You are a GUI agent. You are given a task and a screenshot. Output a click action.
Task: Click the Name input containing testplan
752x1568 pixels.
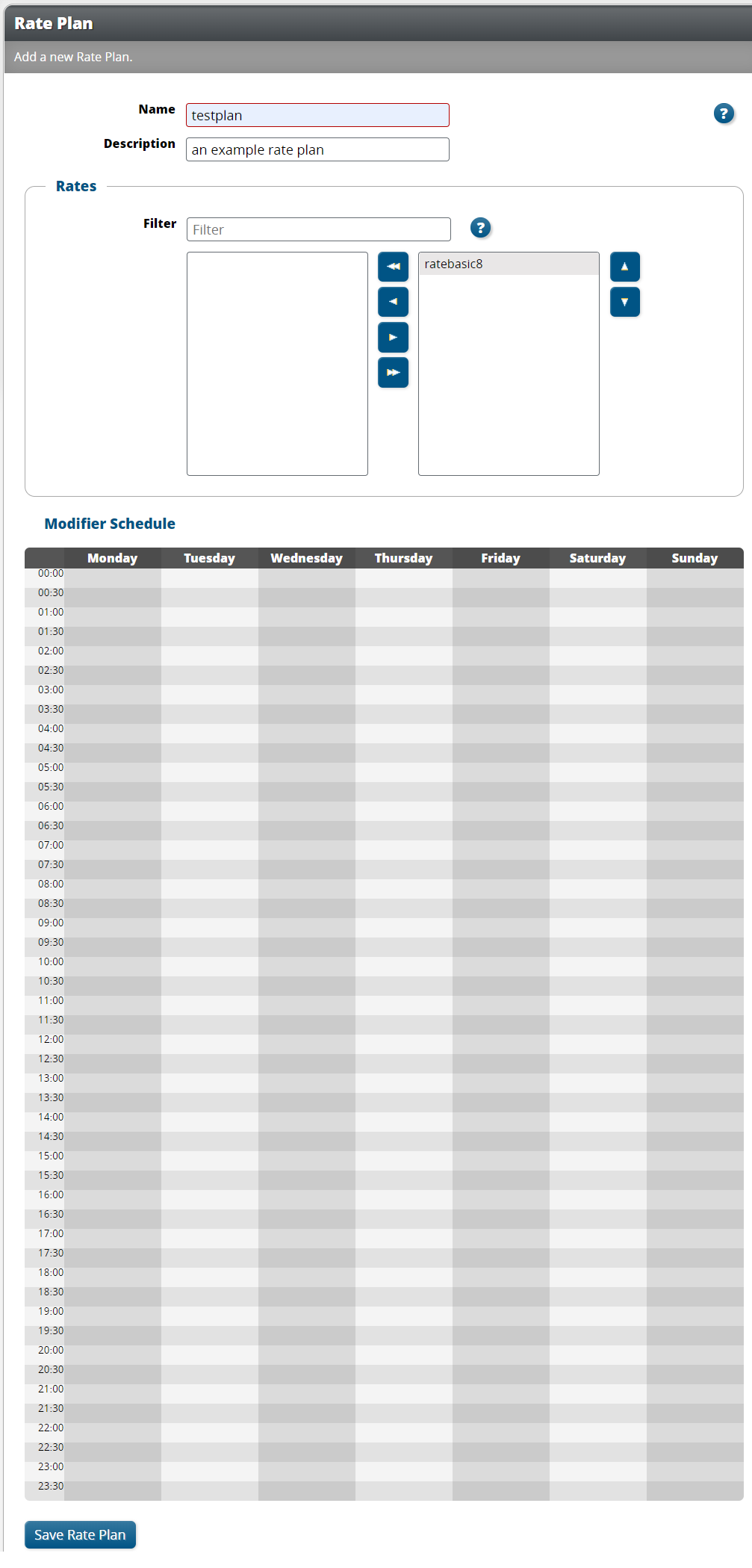pyautogui.click(x=317, y=115)
